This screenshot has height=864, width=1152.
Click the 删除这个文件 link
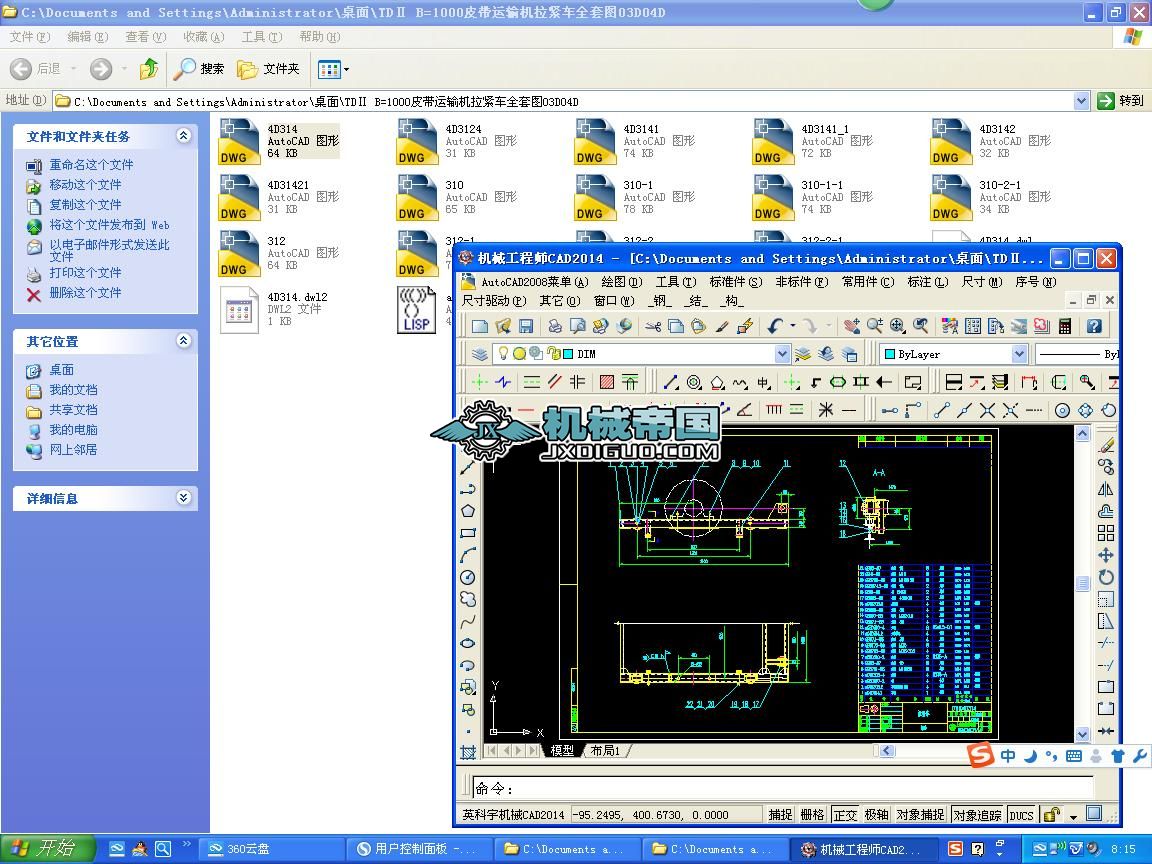point(85,293)
